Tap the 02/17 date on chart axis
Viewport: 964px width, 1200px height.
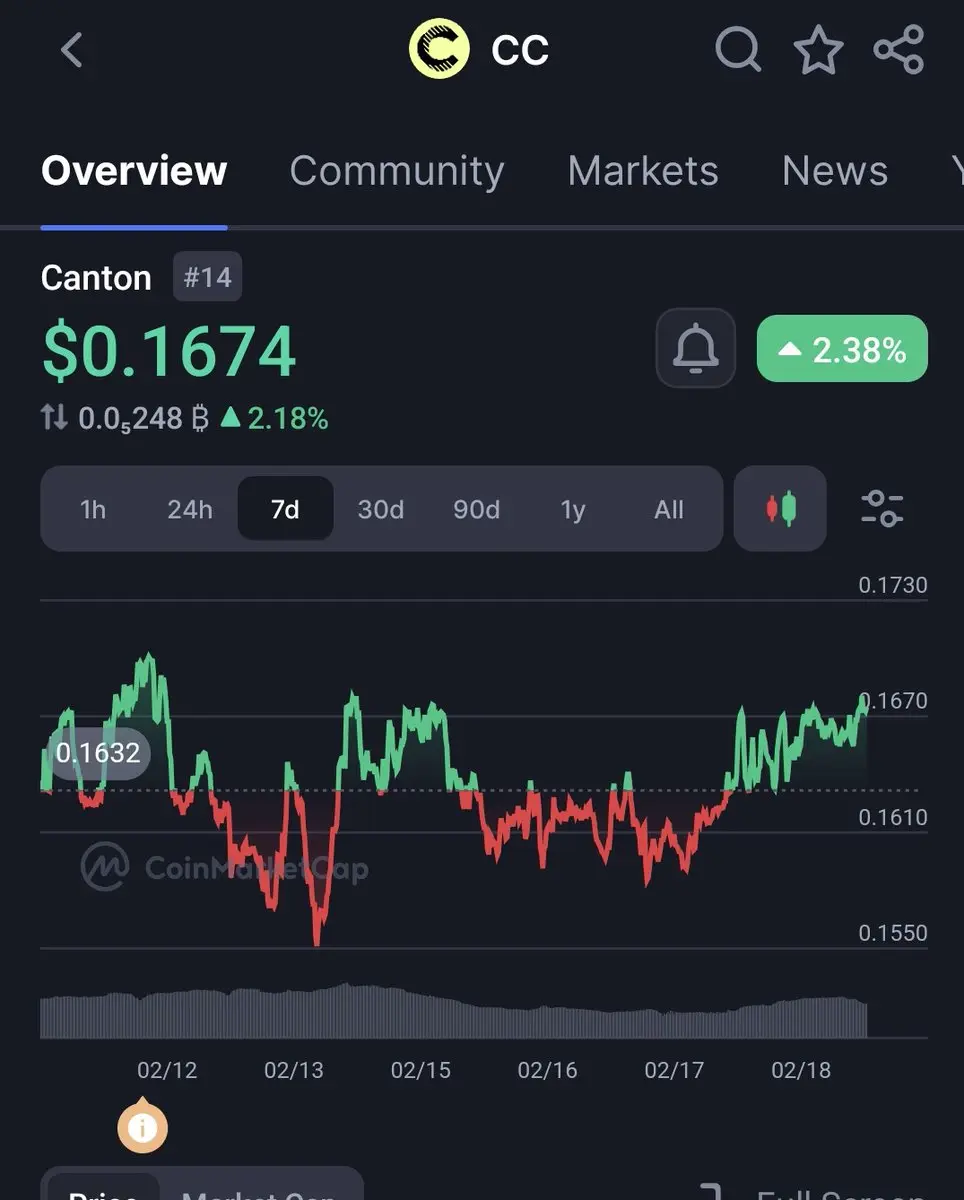tap(674, 1069)
